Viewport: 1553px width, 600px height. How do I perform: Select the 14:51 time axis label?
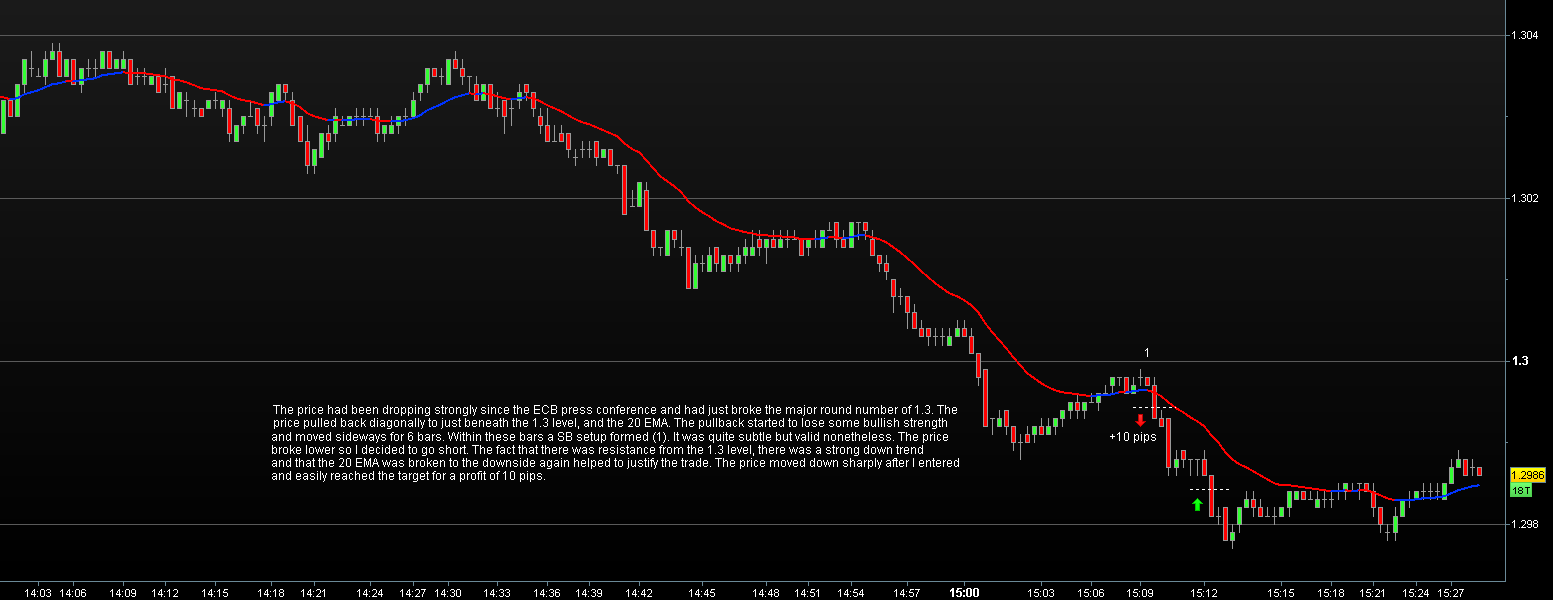(x=808, y=593)
